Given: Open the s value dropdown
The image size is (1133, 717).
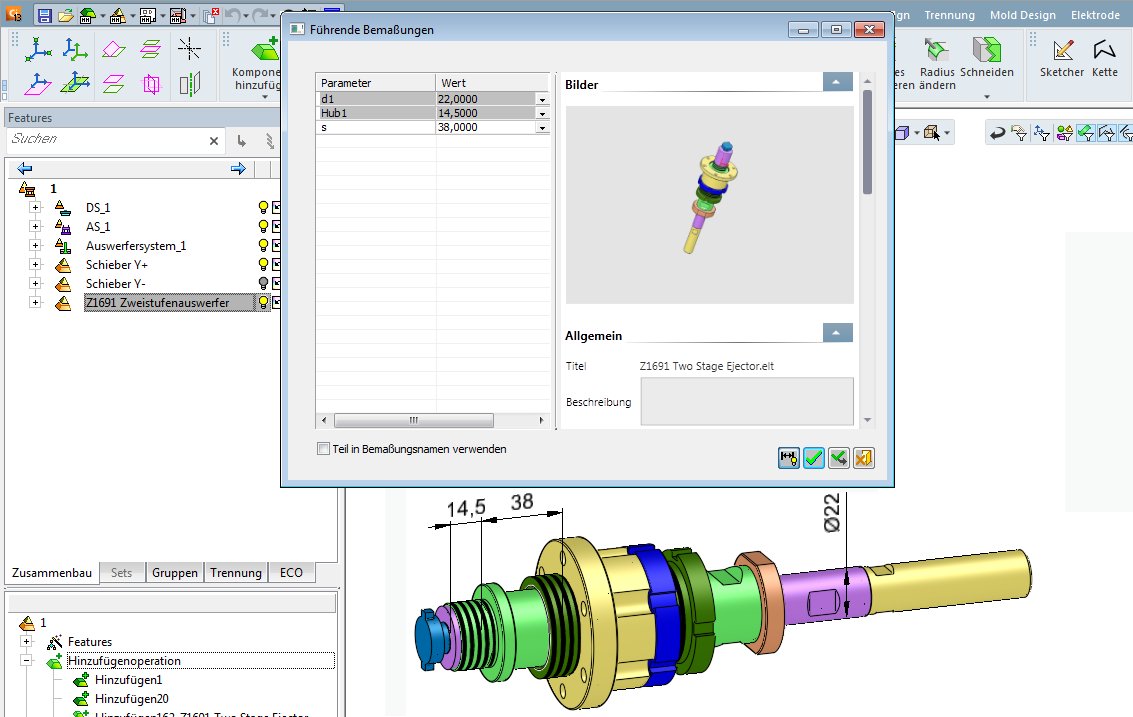Looking at the screenshot, I should [542, 128].
